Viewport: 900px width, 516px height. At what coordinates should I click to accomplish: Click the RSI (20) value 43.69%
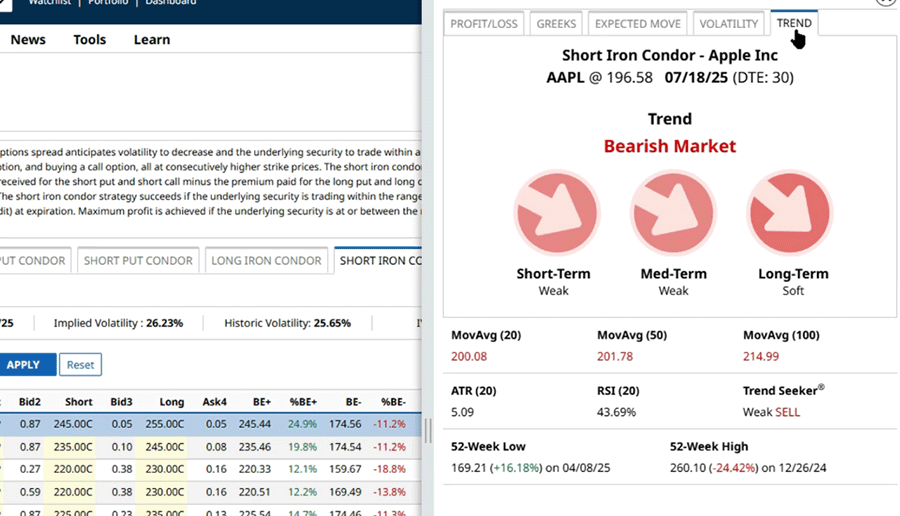click(x=616, y=412)
